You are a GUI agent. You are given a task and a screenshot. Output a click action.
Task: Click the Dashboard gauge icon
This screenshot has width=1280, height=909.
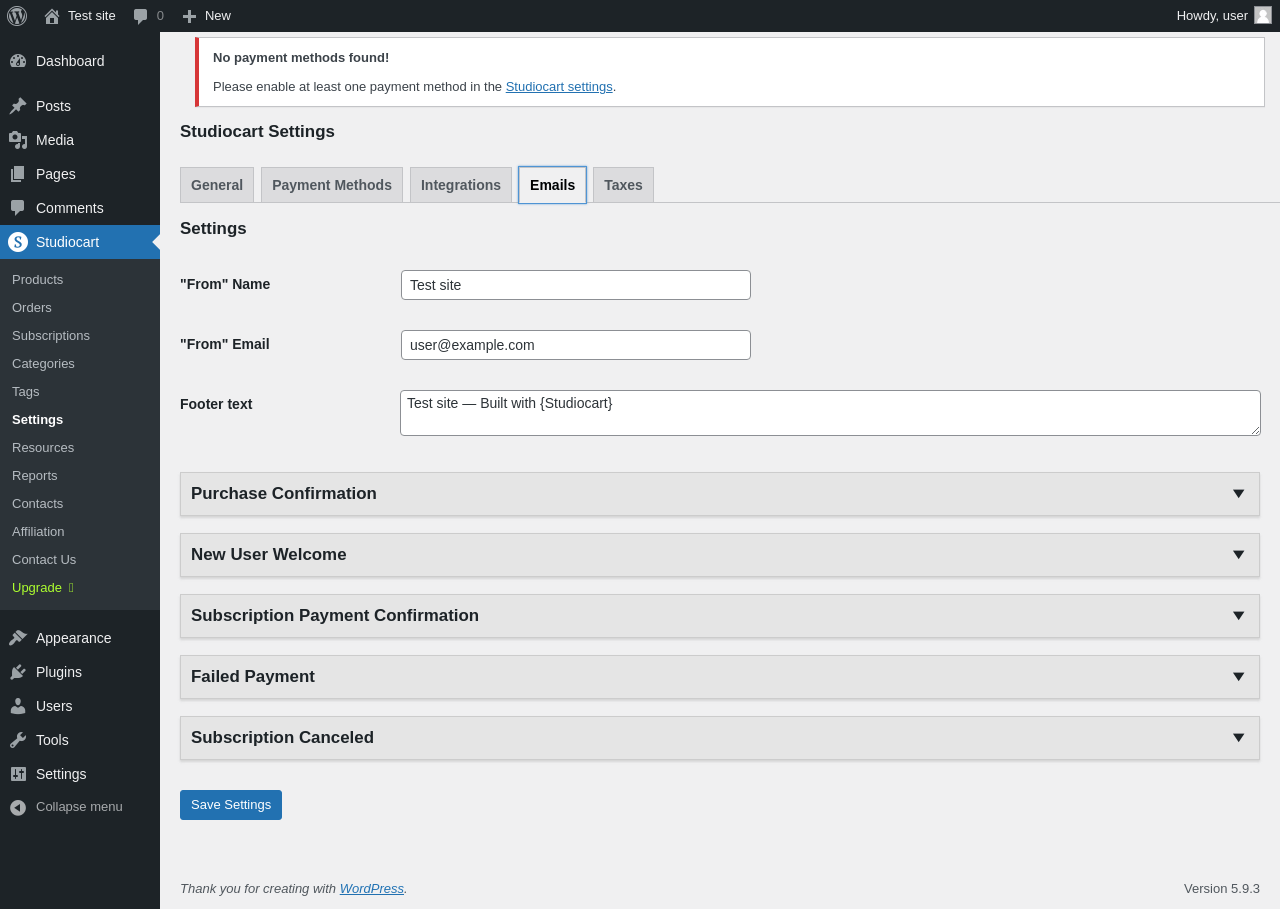tap(18, 61)
